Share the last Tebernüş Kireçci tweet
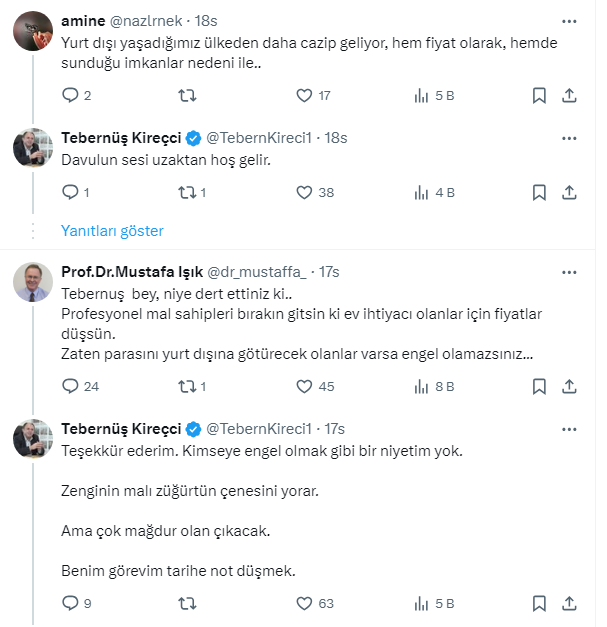This screenshot has width=607, height=627. point(569,603)
